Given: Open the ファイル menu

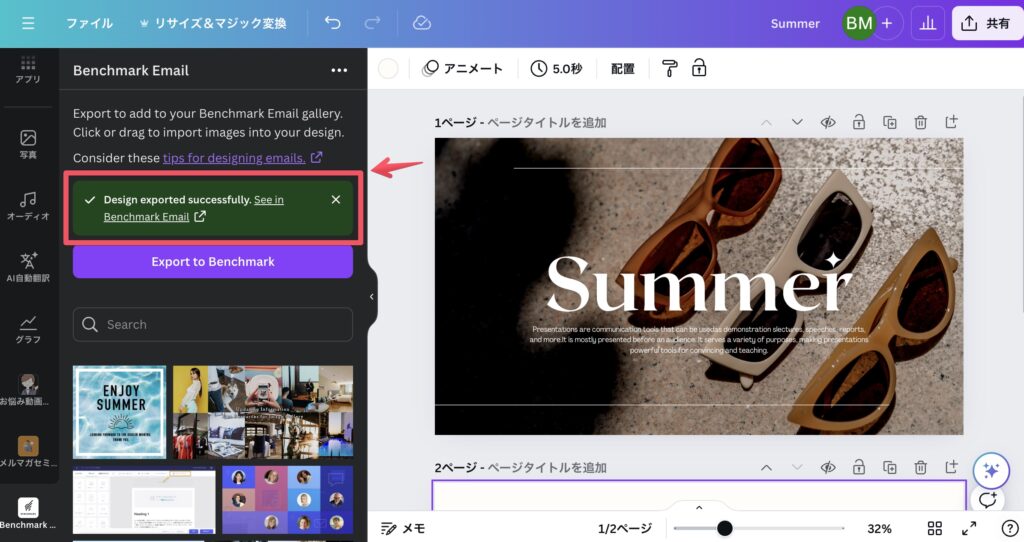Looking at the screenshot, I should tap(89, 23).
